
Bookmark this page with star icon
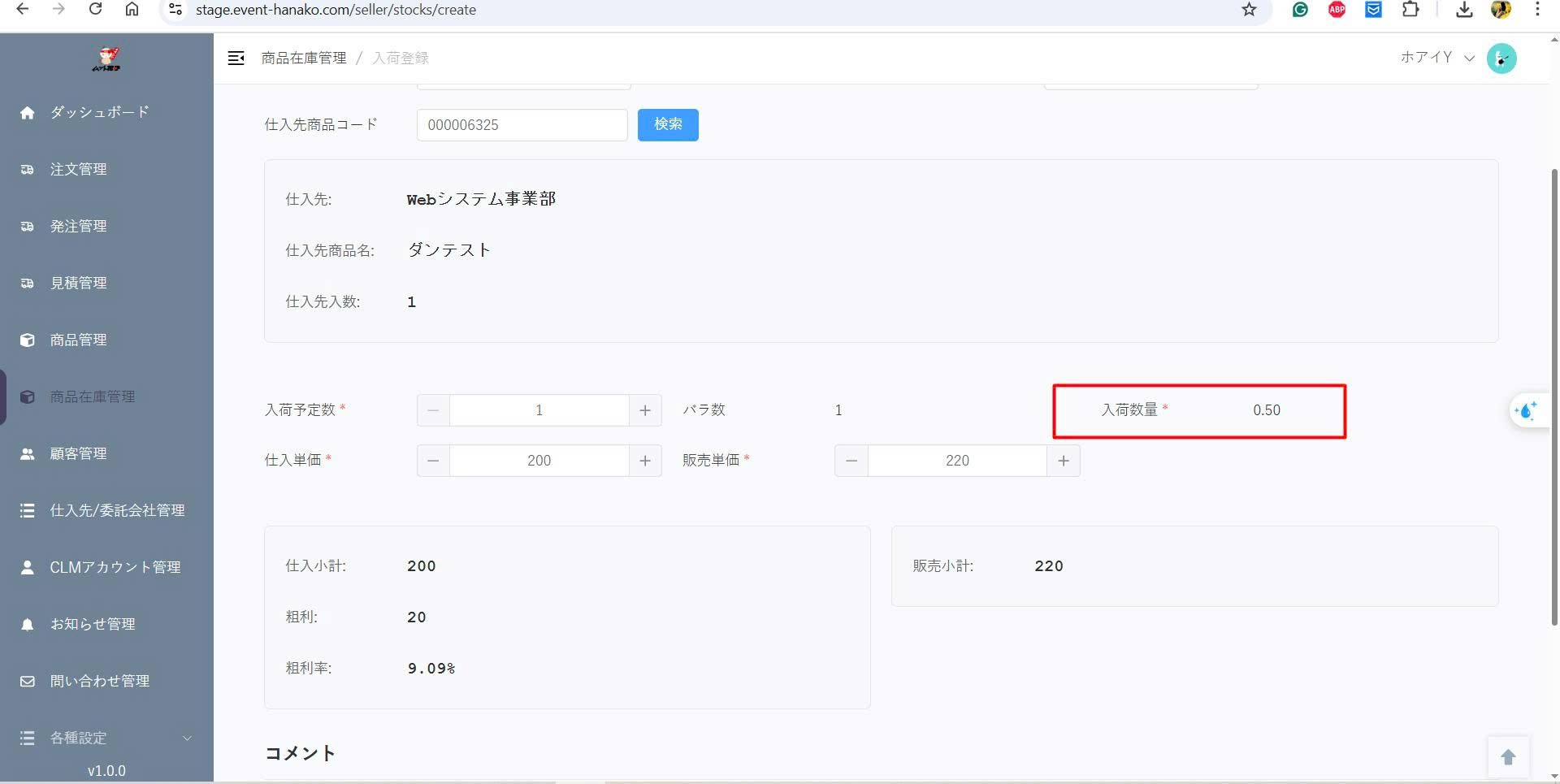pos(1249,10)
